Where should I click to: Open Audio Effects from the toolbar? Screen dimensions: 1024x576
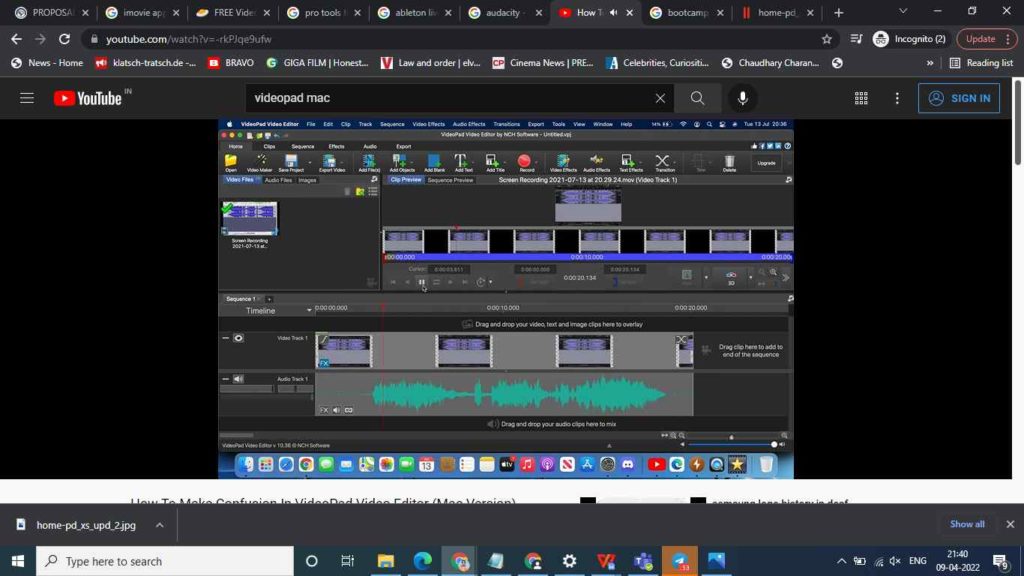596,161
